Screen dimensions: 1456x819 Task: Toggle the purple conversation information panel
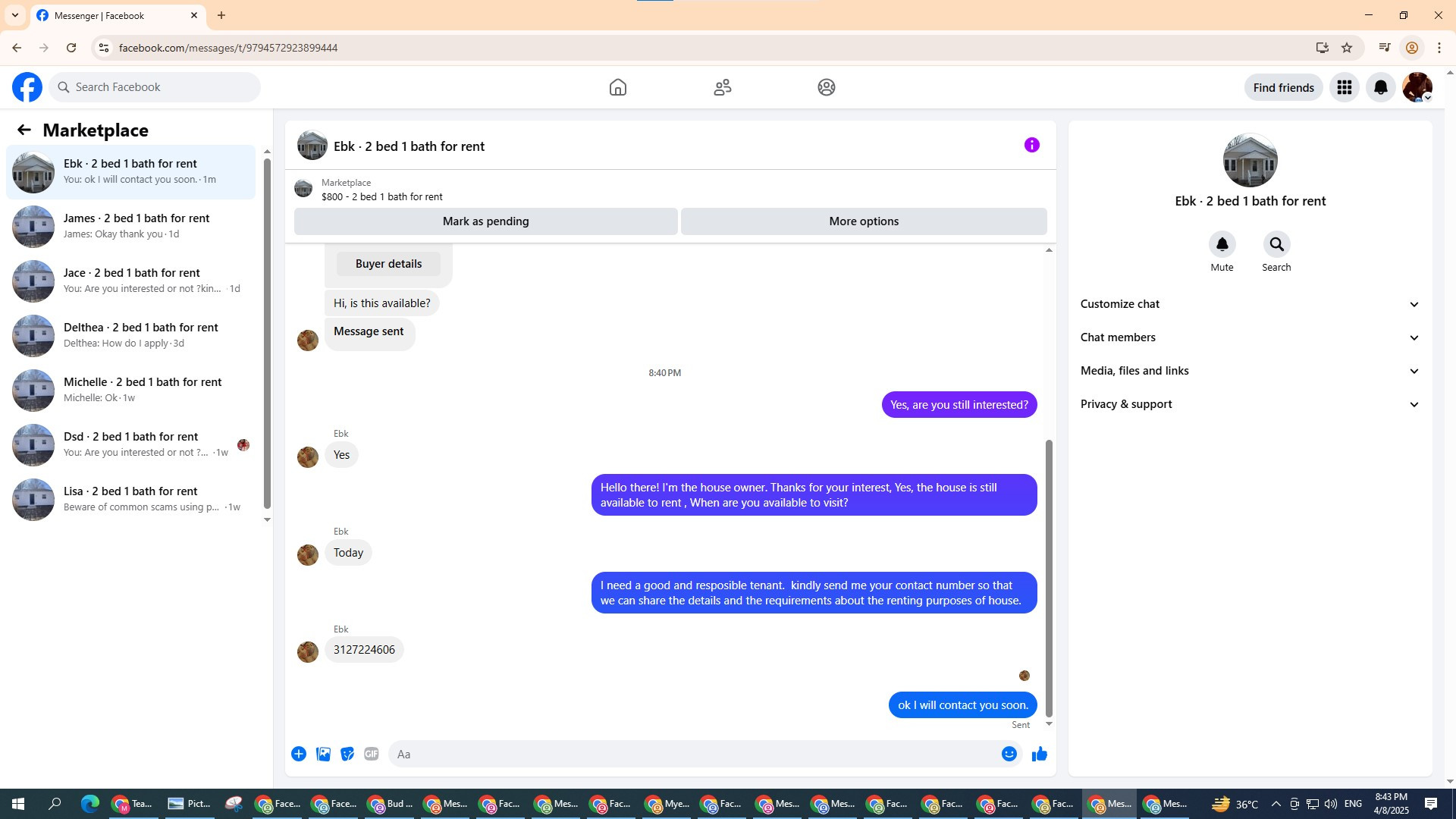(1031, 145)
